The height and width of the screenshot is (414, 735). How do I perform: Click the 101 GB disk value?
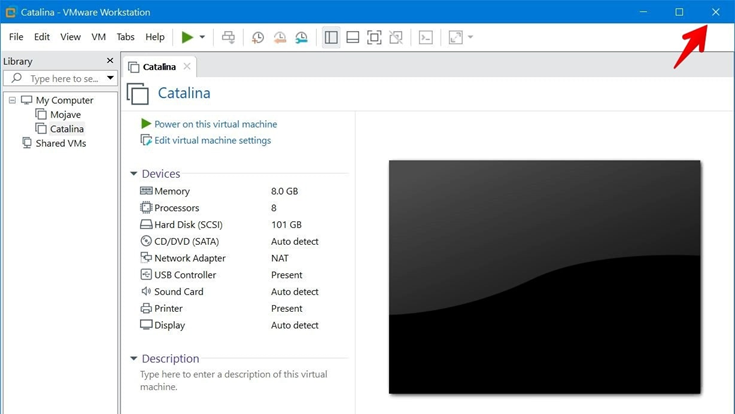[x=286, y=225]
